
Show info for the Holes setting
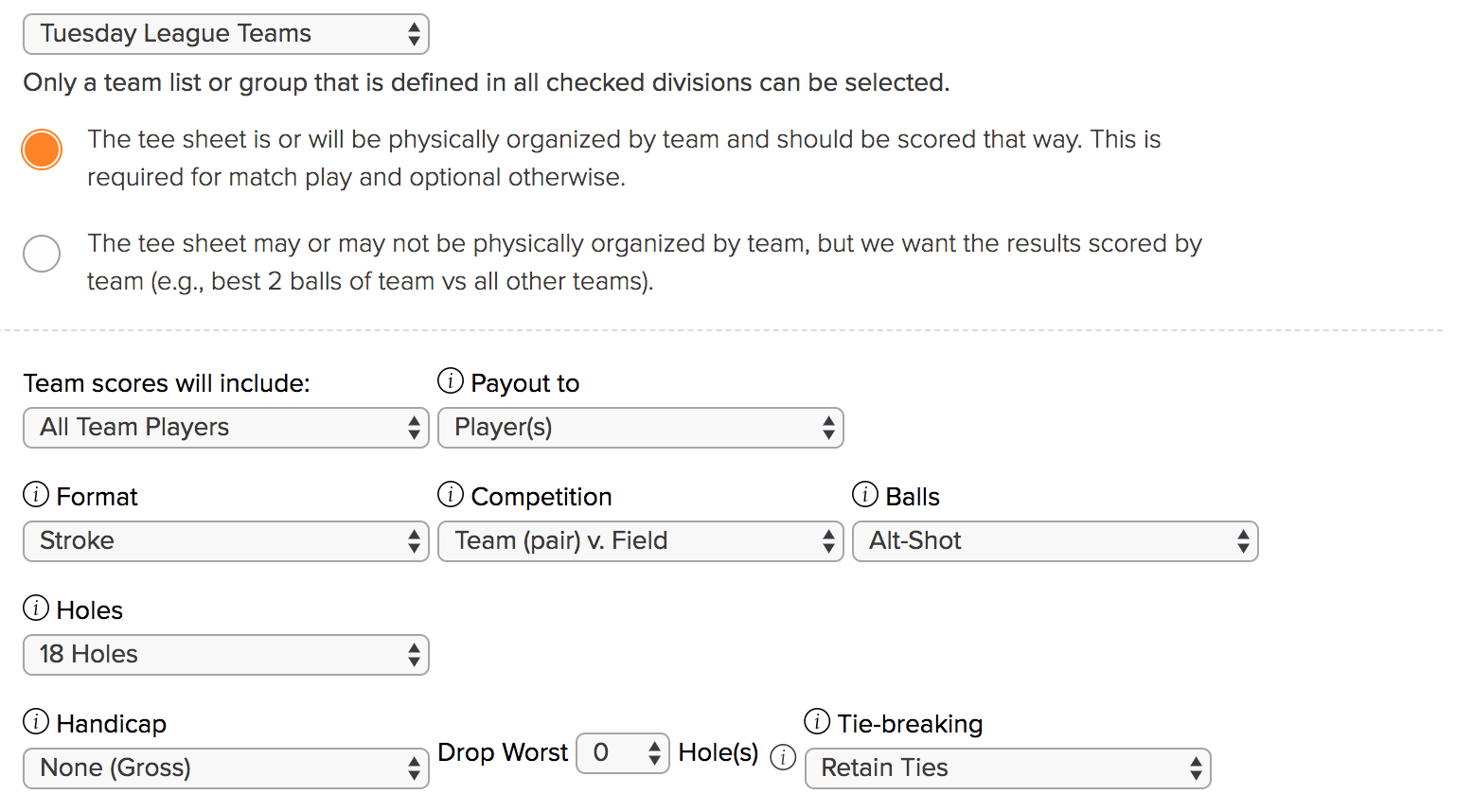click(x=36, y=608)
